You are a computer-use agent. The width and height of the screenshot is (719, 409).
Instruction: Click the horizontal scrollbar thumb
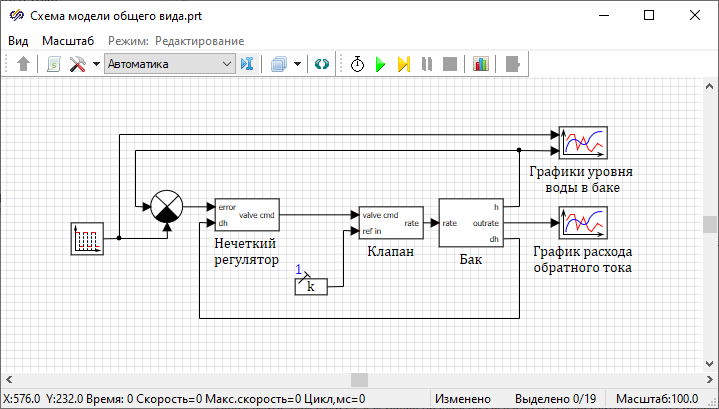point(358,380)
